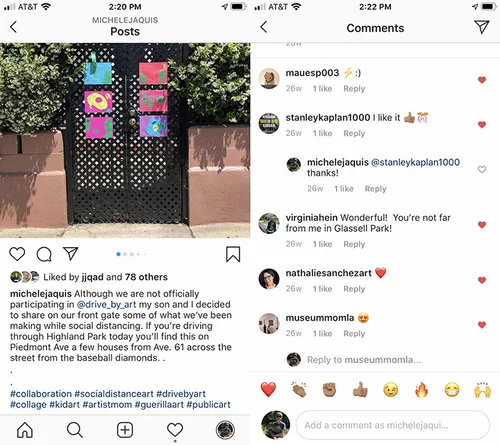Create new post with plus icon
This screenshot has height=445, width=500.
pos(125,430)
